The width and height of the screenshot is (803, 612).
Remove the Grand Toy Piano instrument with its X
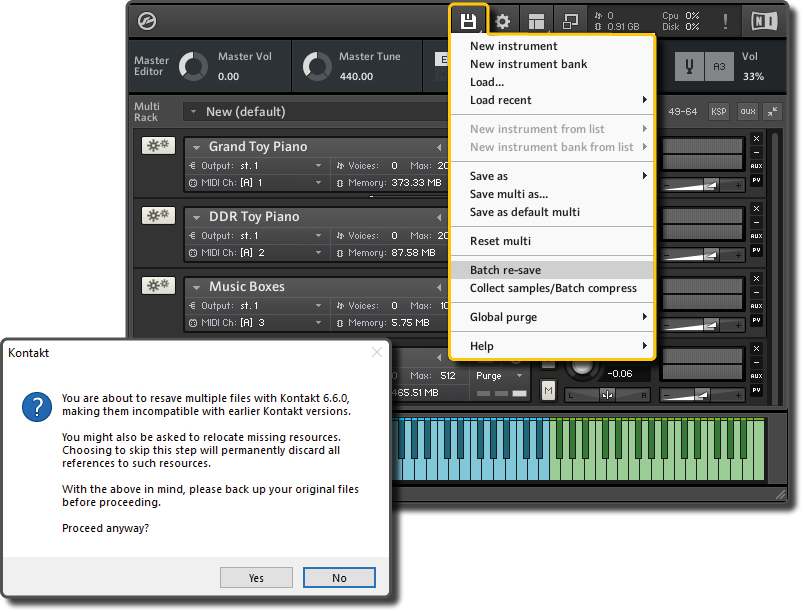756,139
